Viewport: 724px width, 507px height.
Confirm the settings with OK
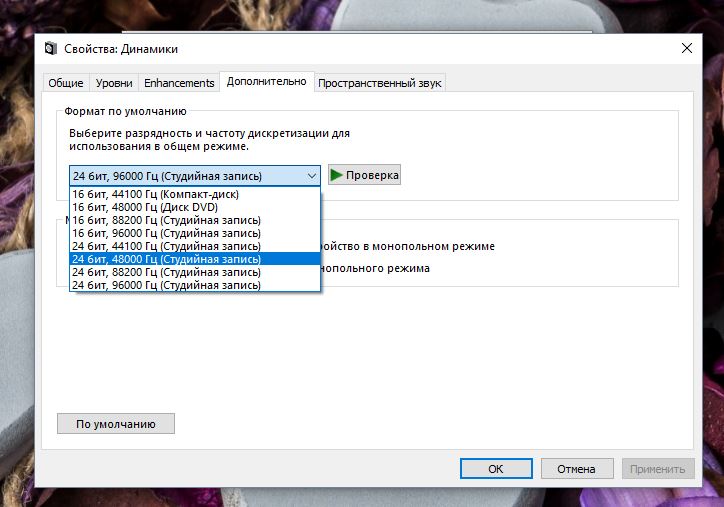(x=495, y=468)
